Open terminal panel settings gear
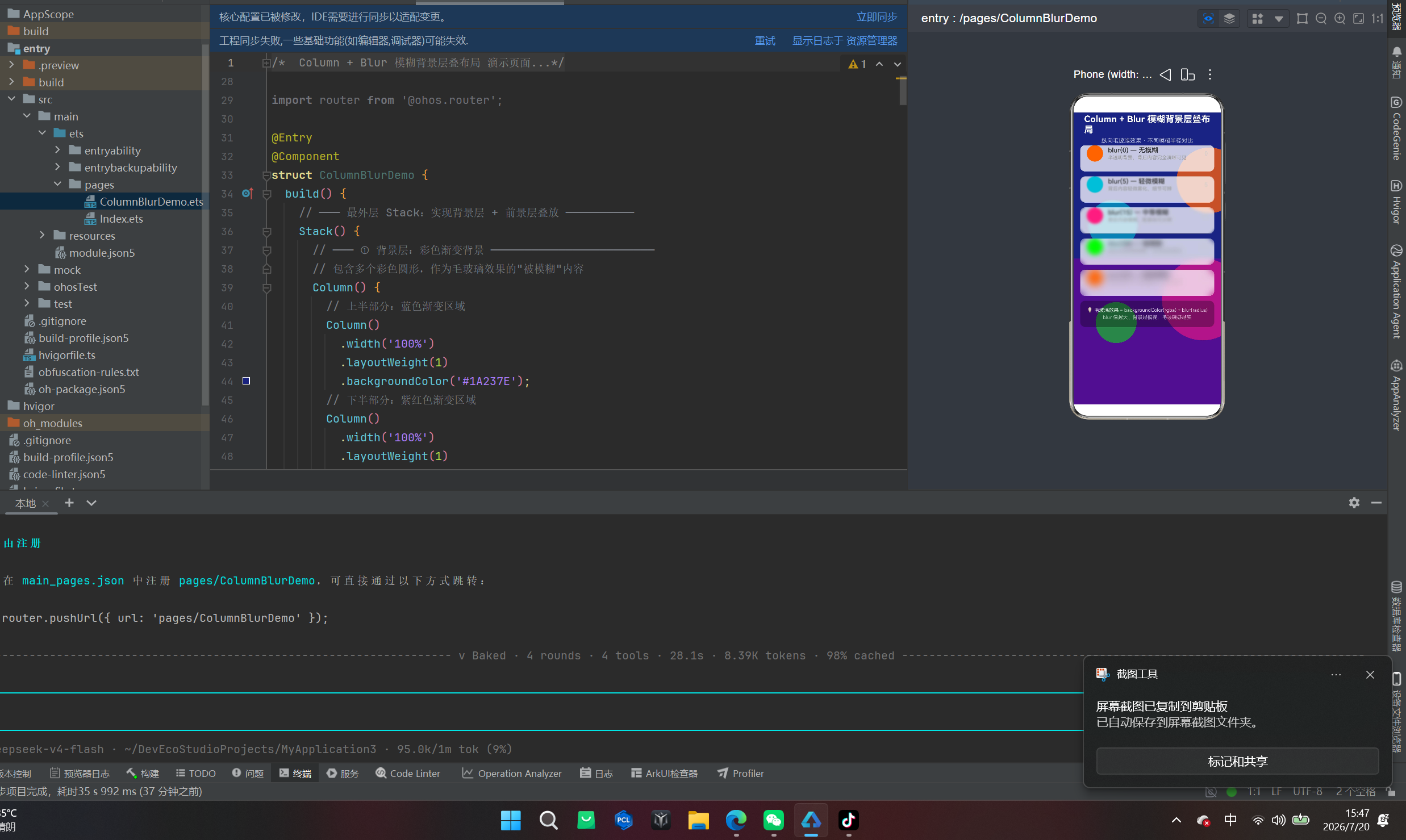 point(1354,503)
